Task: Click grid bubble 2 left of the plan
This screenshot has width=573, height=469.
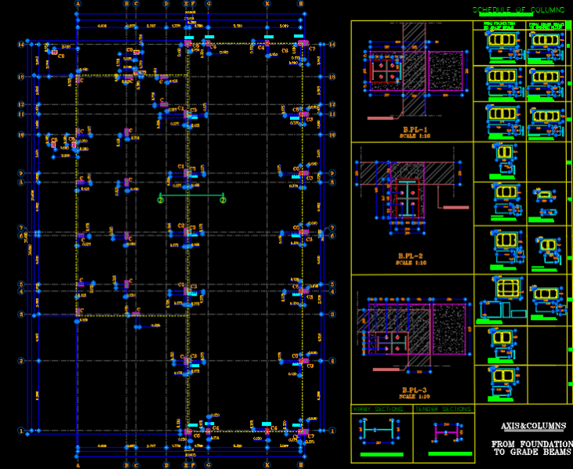Action: (21, 361)
